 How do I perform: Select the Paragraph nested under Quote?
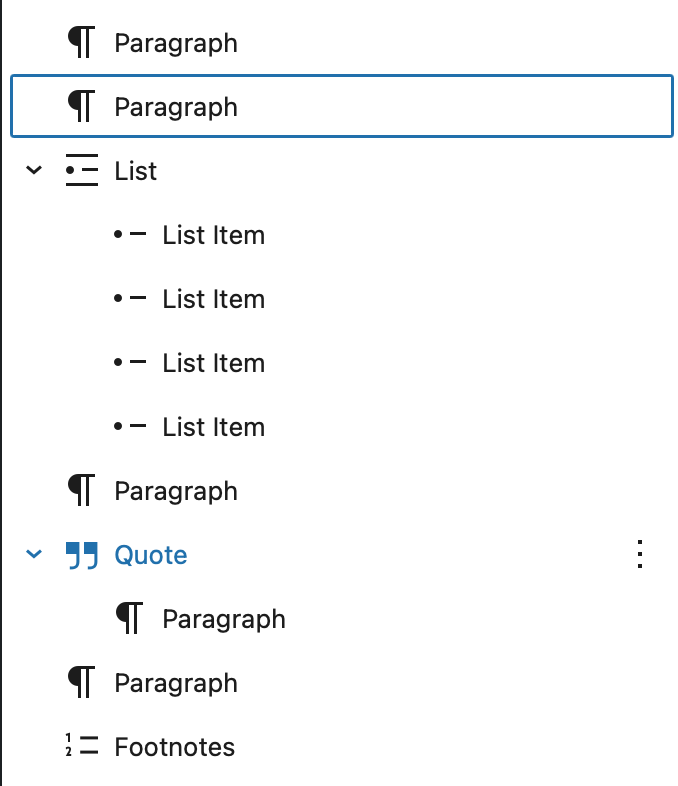point(224,619)
